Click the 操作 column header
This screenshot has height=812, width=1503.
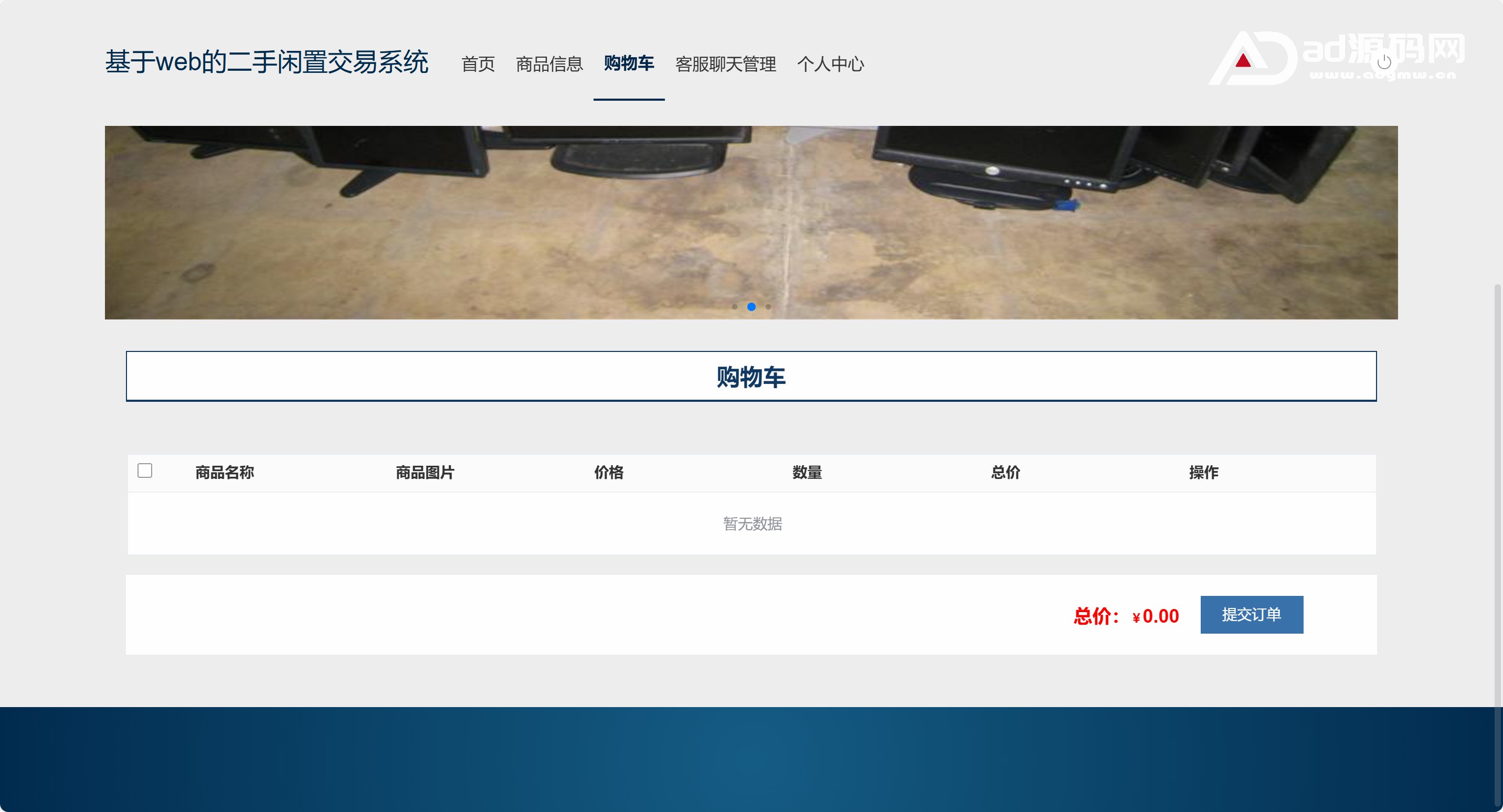click(x=1204, y=473)
